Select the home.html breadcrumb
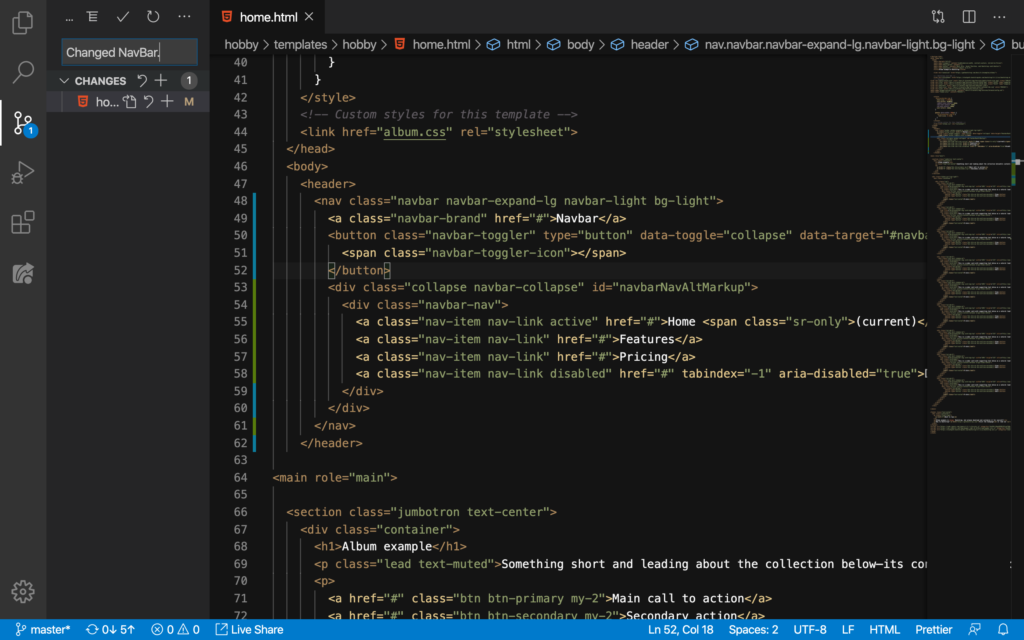 pyautogui.click(x=441, y=44)
